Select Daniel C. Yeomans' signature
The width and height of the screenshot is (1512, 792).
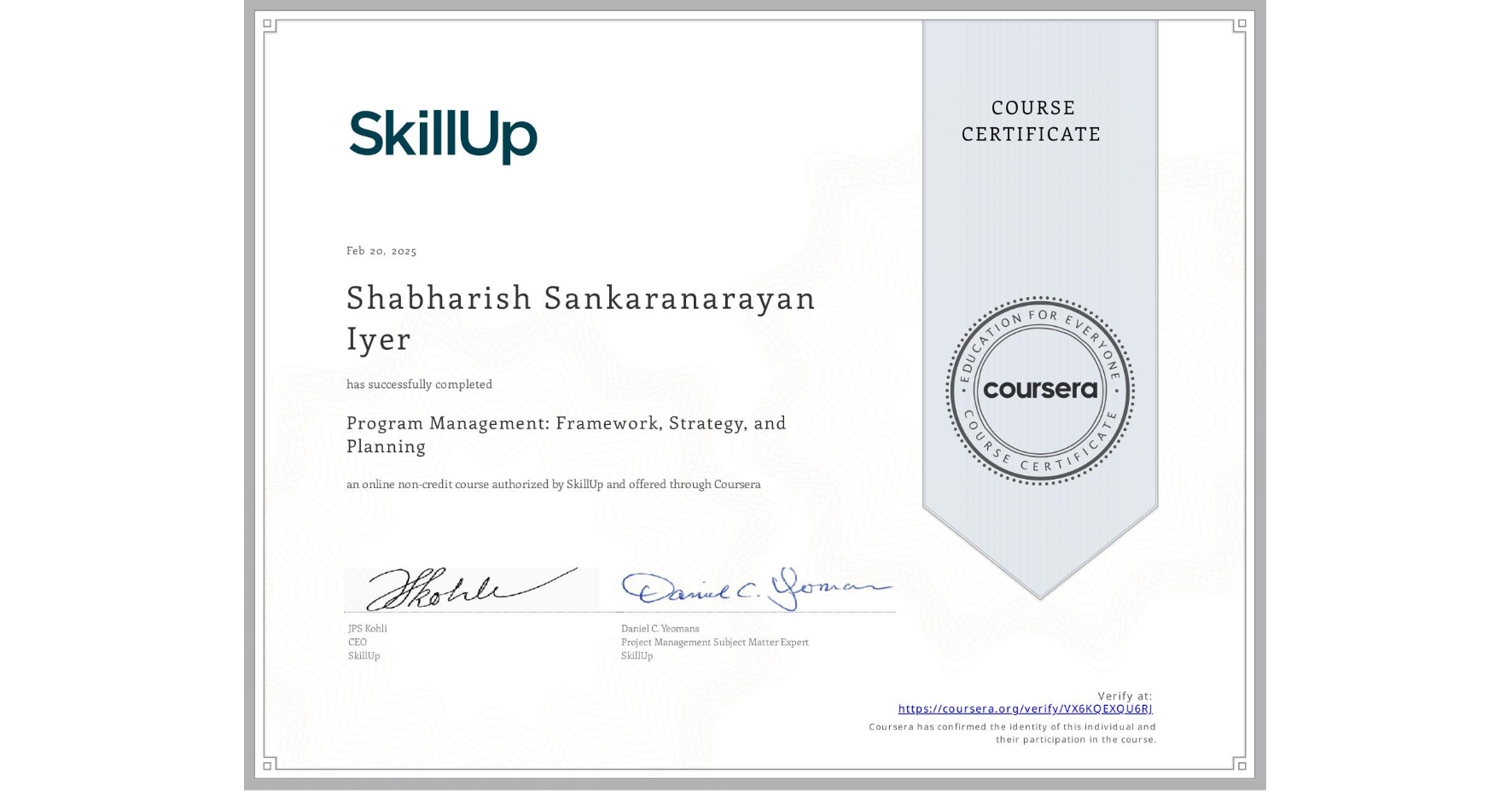(759, 586)
